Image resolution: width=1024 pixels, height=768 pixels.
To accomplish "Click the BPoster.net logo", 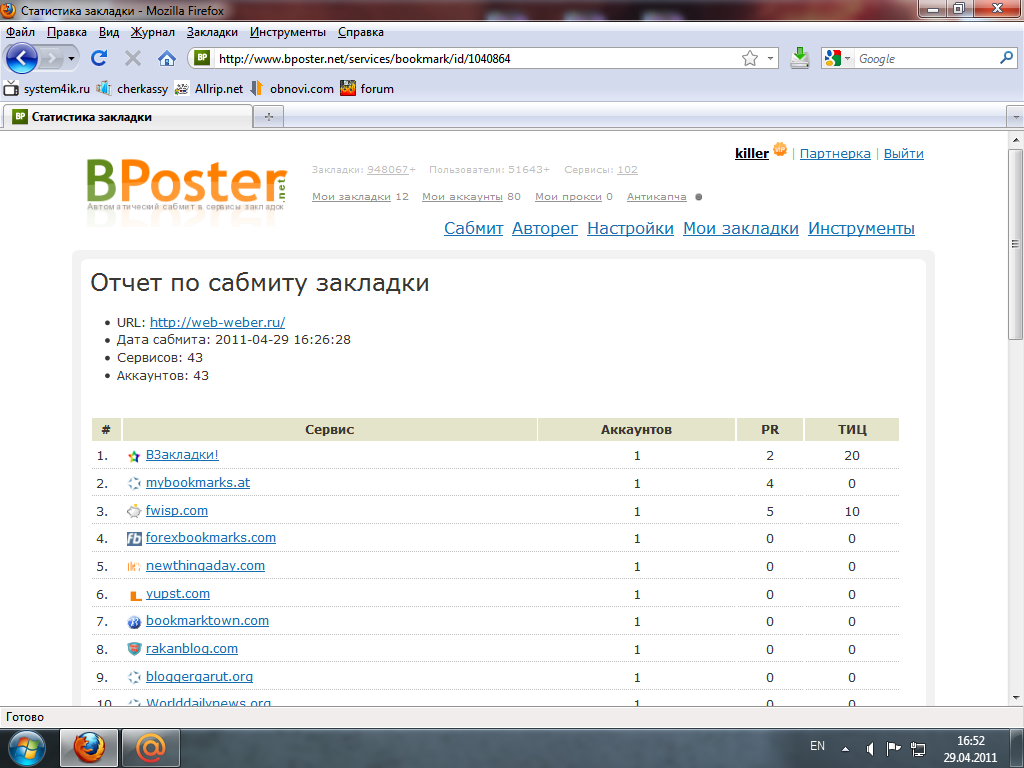I will (187, 185).
